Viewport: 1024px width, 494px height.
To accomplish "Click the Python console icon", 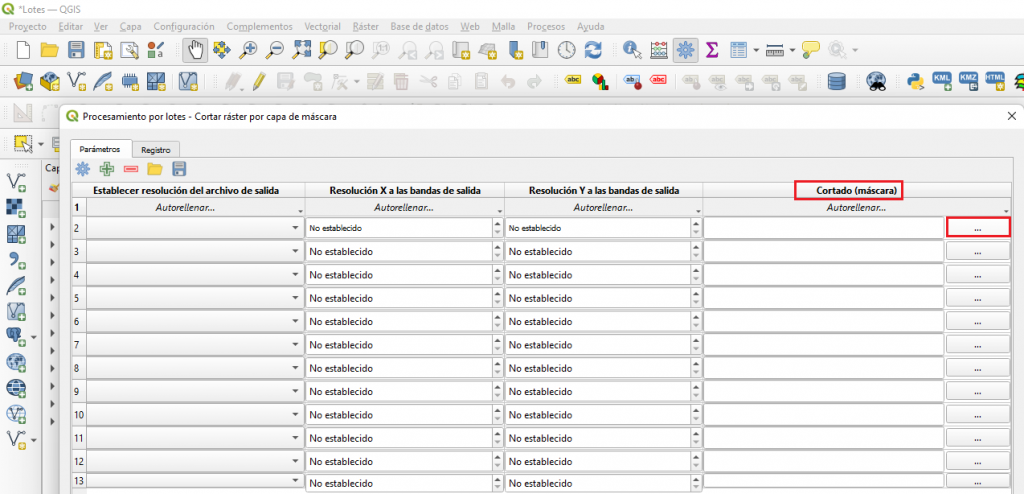I will tap(914, 81).
